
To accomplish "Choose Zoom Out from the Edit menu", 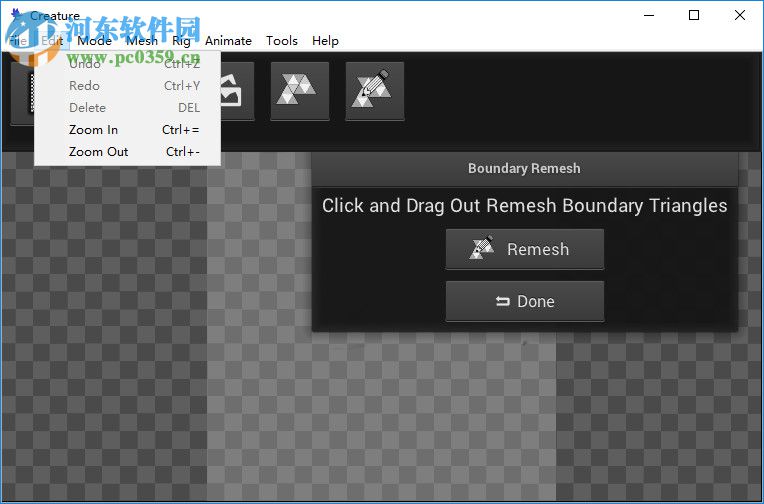I will pyautogui.click(x=128, y=152).
